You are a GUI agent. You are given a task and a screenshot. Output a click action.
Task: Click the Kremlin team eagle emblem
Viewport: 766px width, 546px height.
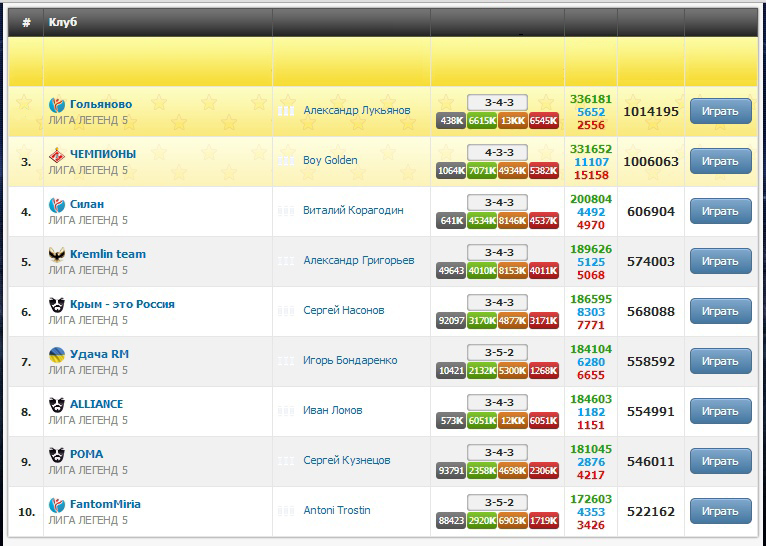(x=57, y=254)
